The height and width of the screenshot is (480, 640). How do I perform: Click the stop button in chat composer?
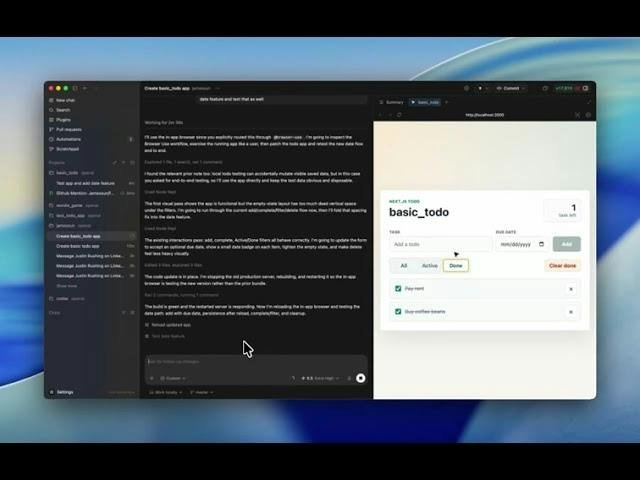[x=360, y=378]
